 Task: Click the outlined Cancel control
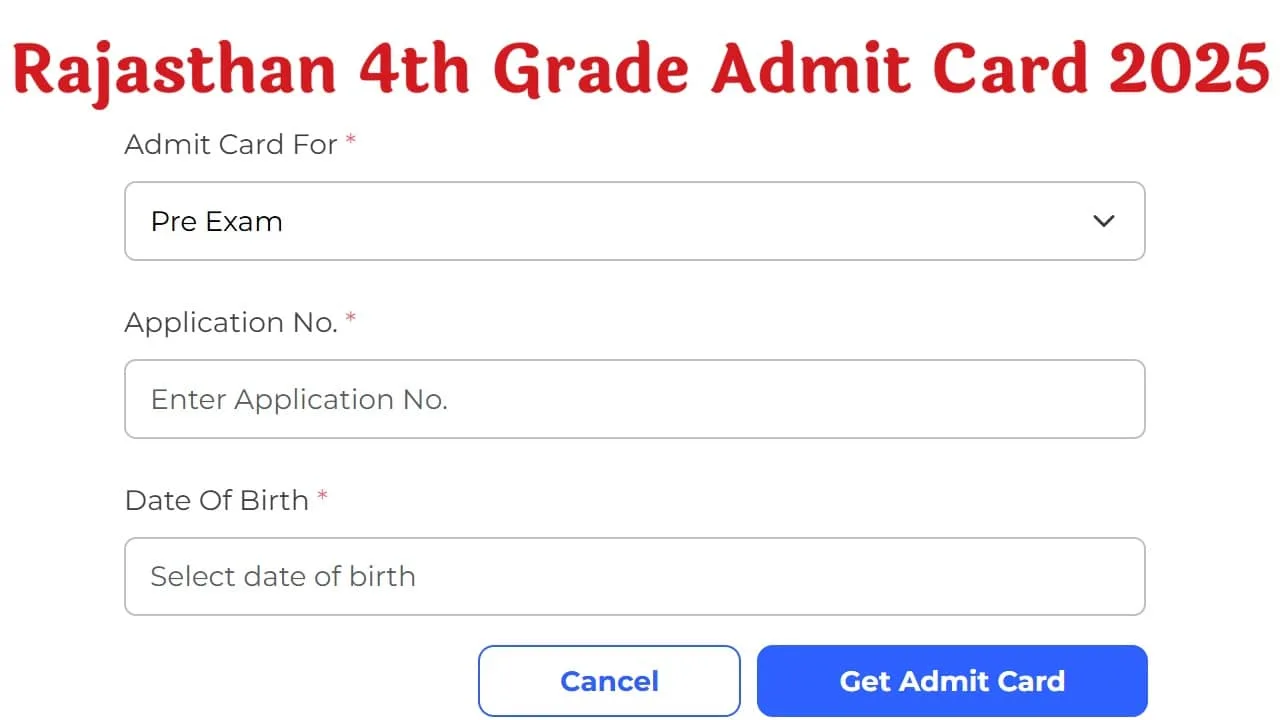609,681
